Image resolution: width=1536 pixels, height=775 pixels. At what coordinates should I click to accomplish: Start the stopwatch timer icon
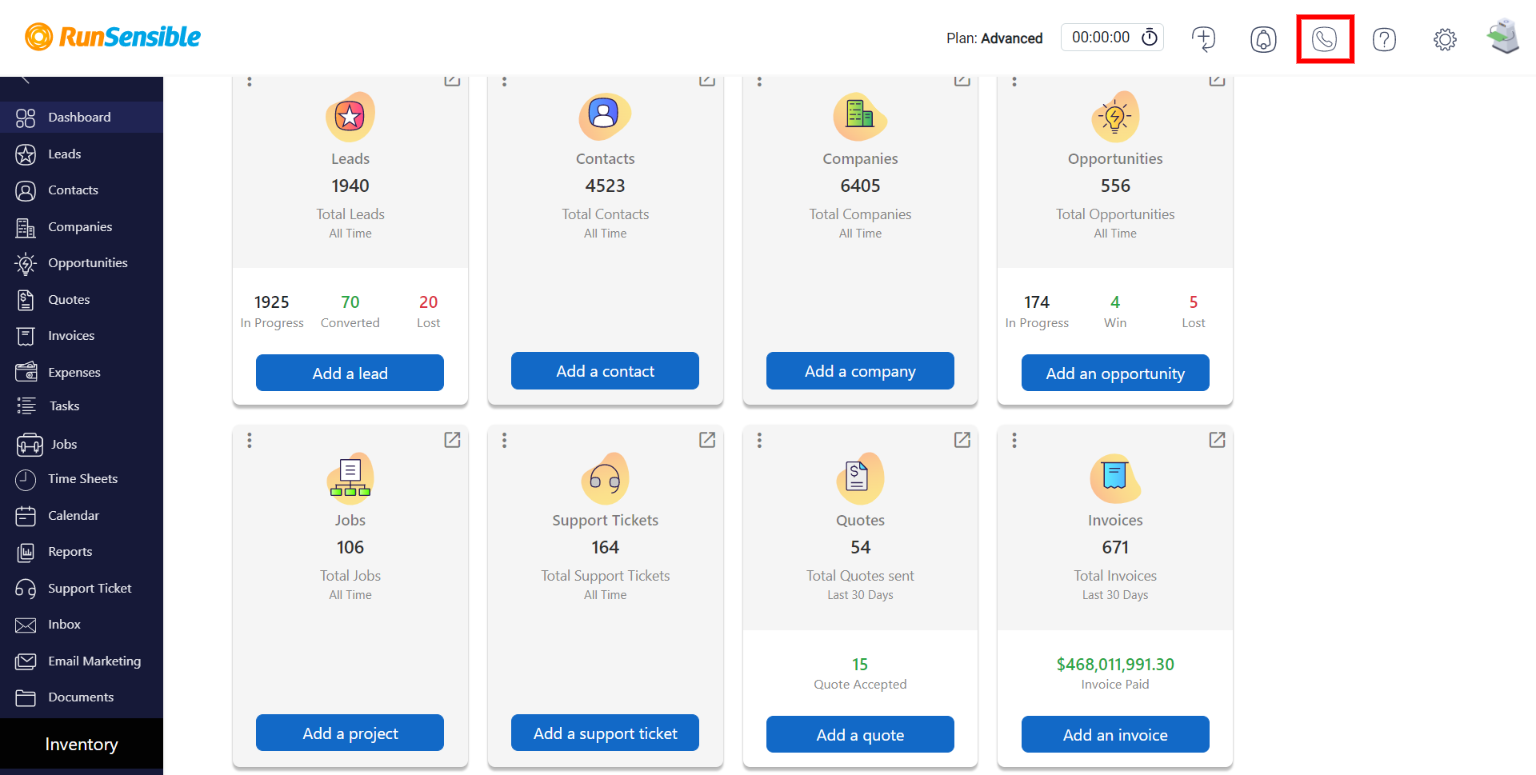[x=1150, y=38]
